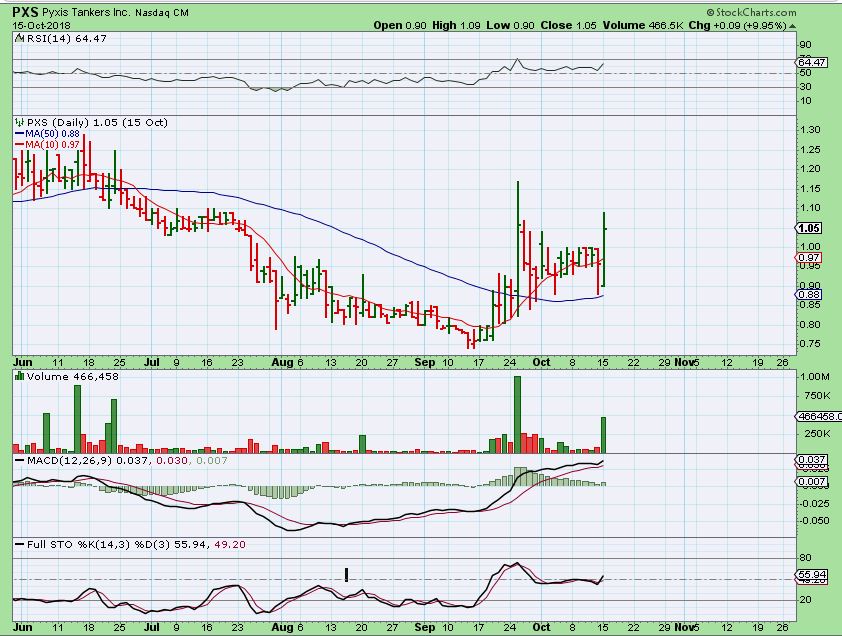Click the Sep label under the price panel
842x636 pixels.
point(425,362)
